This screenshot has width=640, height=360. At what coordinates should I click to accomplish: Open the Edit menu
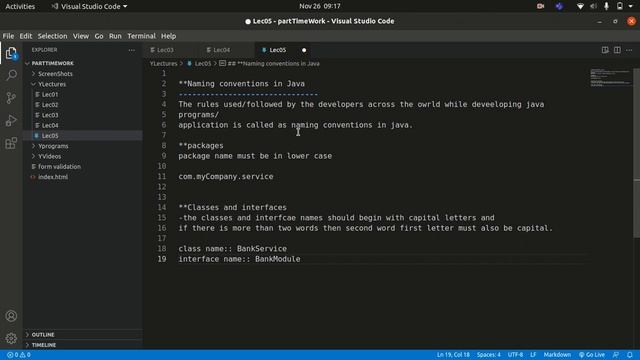pos(26,36)
